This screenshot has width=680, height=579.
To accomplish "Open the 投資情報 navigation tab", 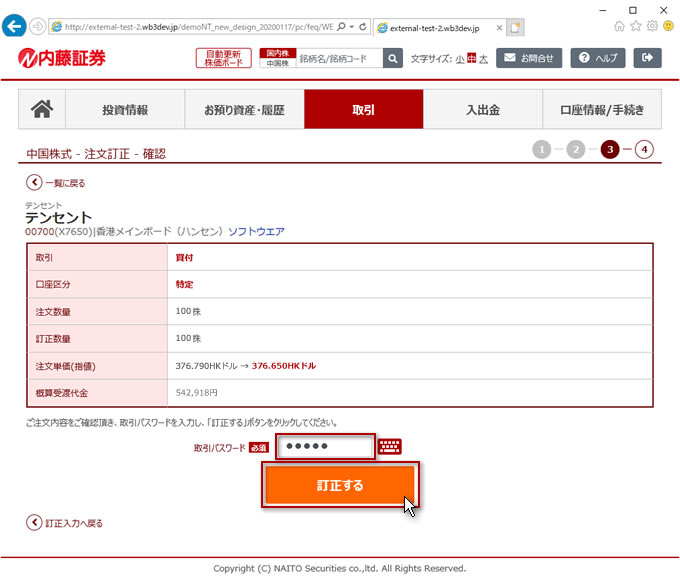I will (125, 109).
